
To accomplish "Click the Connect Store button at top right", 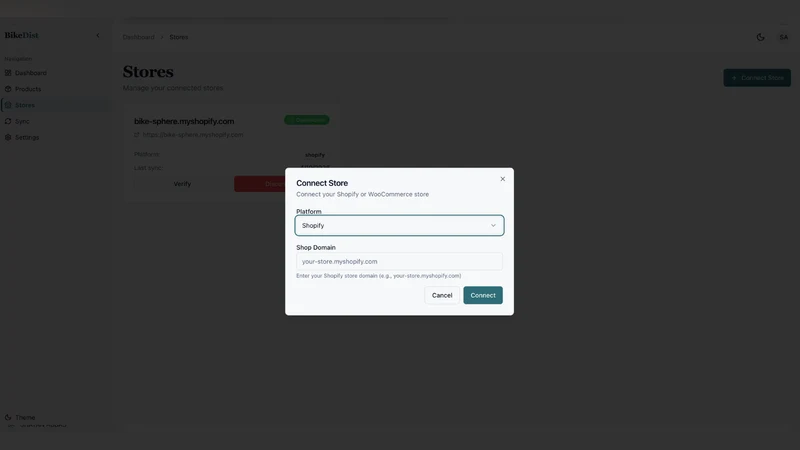I will (x=757, y=78).
